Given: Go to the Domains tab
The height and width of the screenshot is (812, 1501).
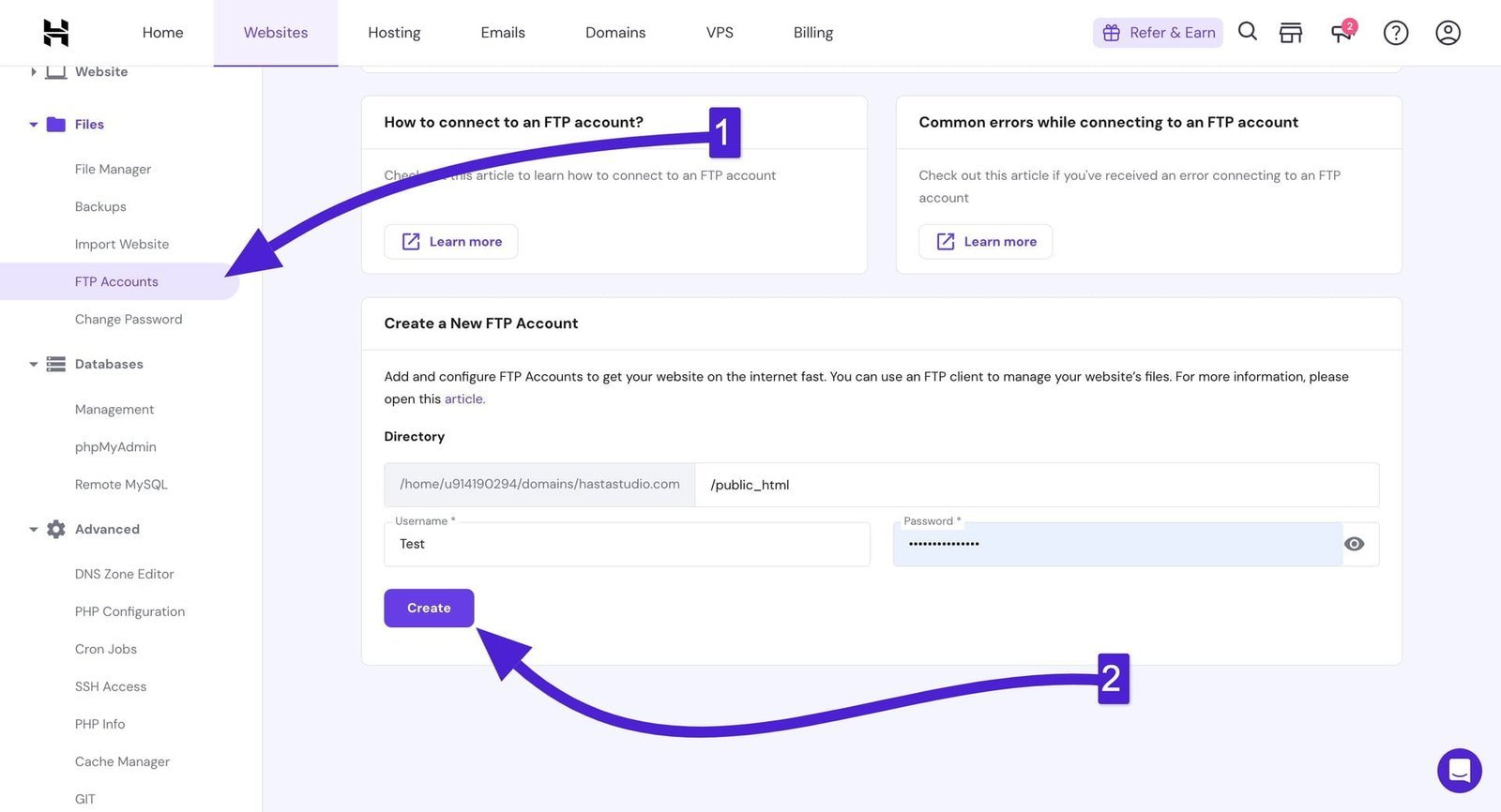Looking at the screenshot, I should tap(615, 33).
